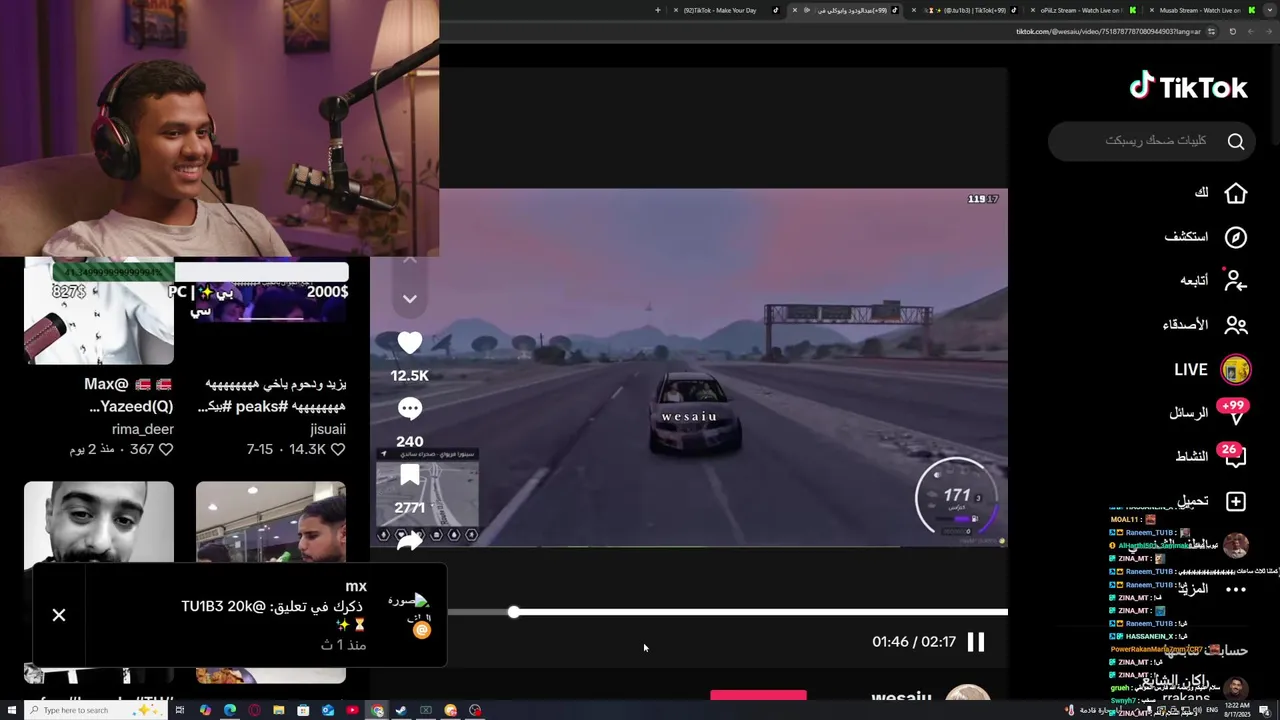Go back in browser history

1270,31
